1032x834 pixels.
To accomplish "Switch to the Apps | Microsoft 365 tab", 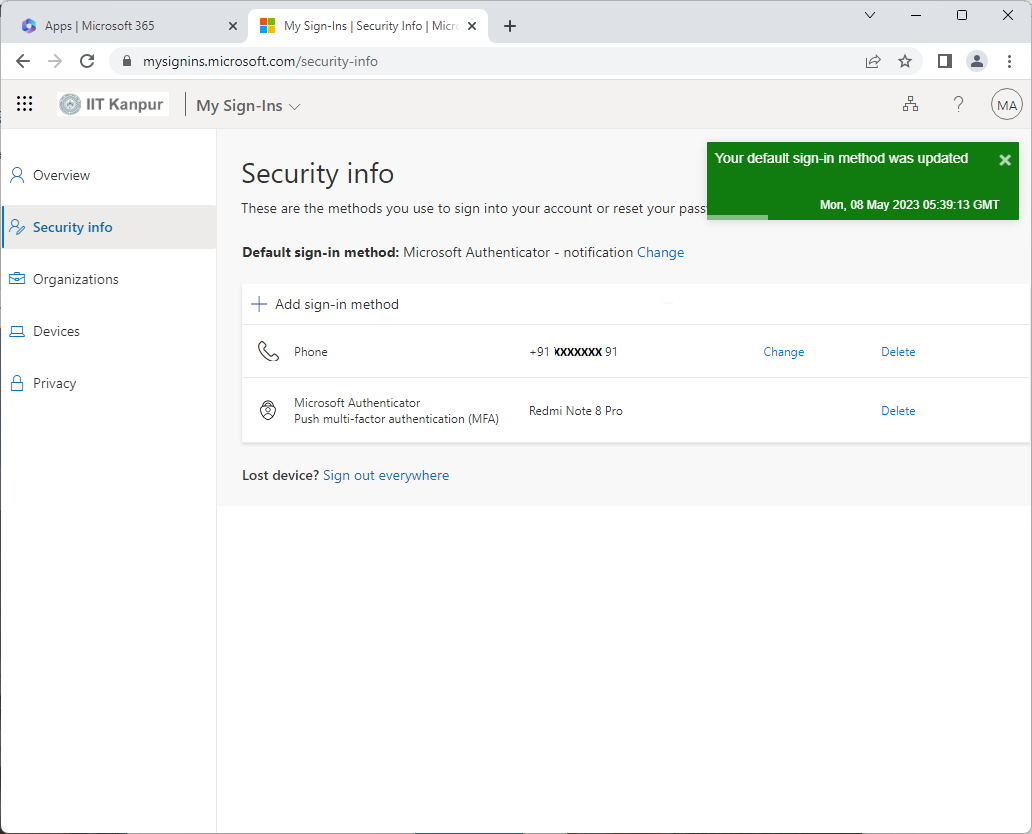I will pos(100,26).
